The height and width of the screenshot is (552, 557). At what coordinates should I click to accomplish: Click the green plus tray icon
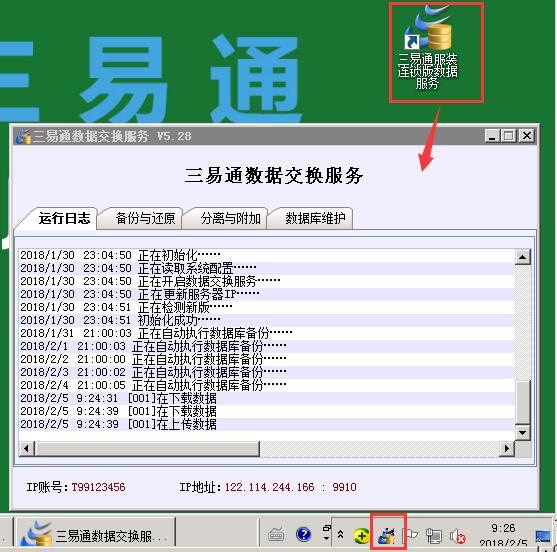(x=361, y=535)
